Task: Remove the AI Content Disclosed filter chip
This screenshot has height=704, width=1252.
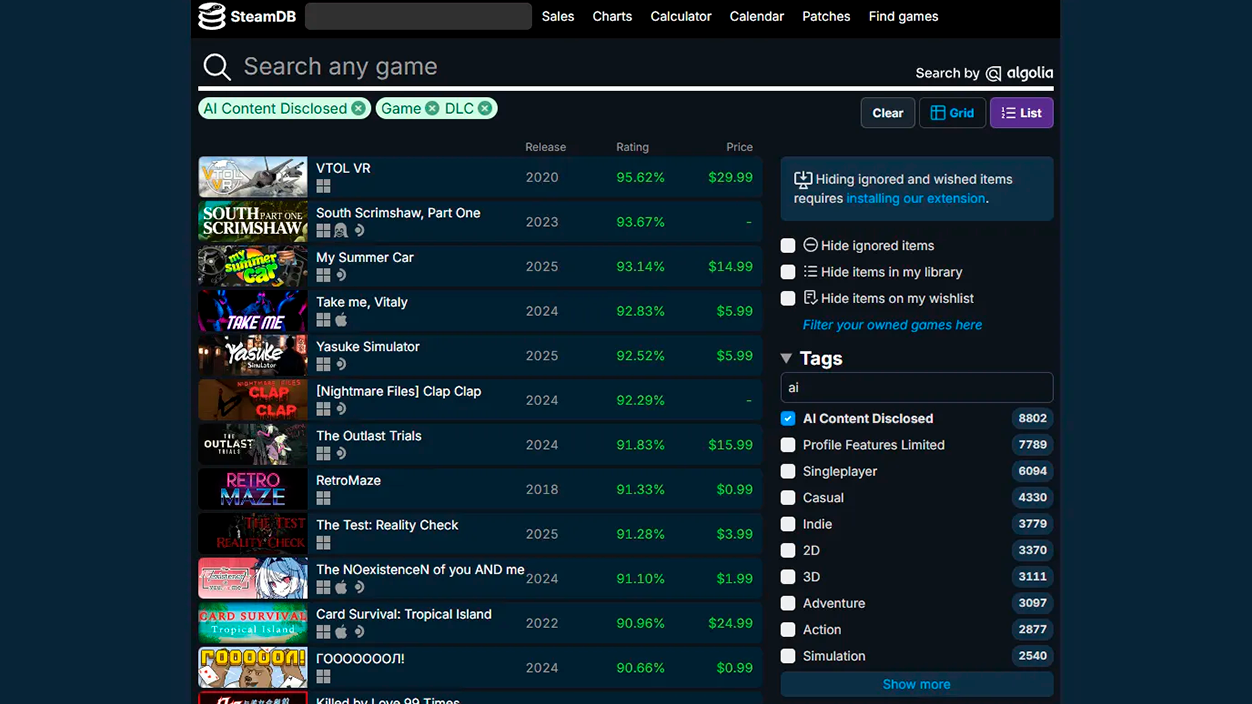Action: click(358, 109)
